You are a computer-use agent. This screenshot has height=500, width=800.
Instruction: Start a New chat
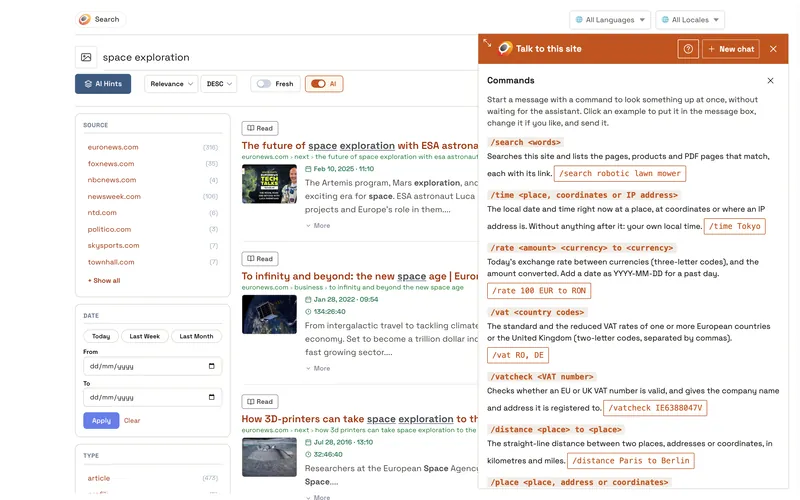(x=731, y=49)
